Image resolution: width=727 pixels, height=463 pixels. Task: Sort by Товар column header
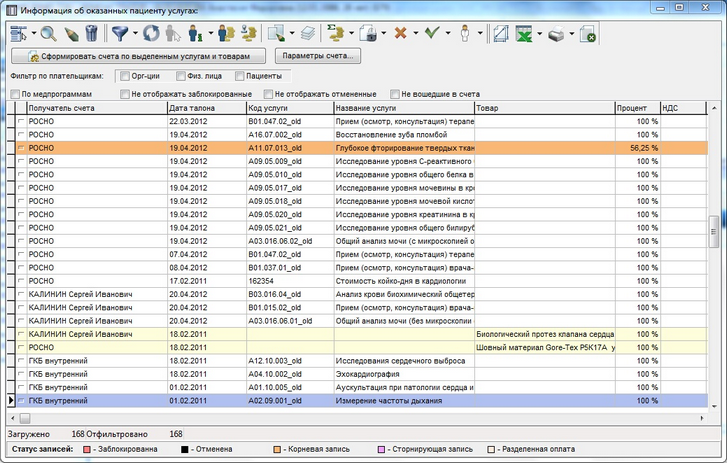point(545,108)
